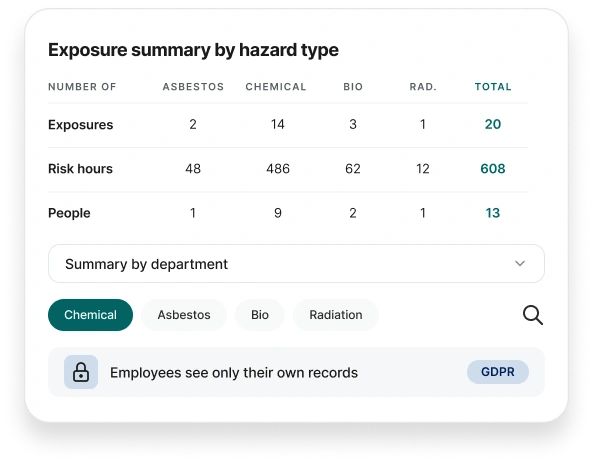Select the People row label
Image resolution: width=593 pixels, height=463 pixels.
[x=69, y=213]
